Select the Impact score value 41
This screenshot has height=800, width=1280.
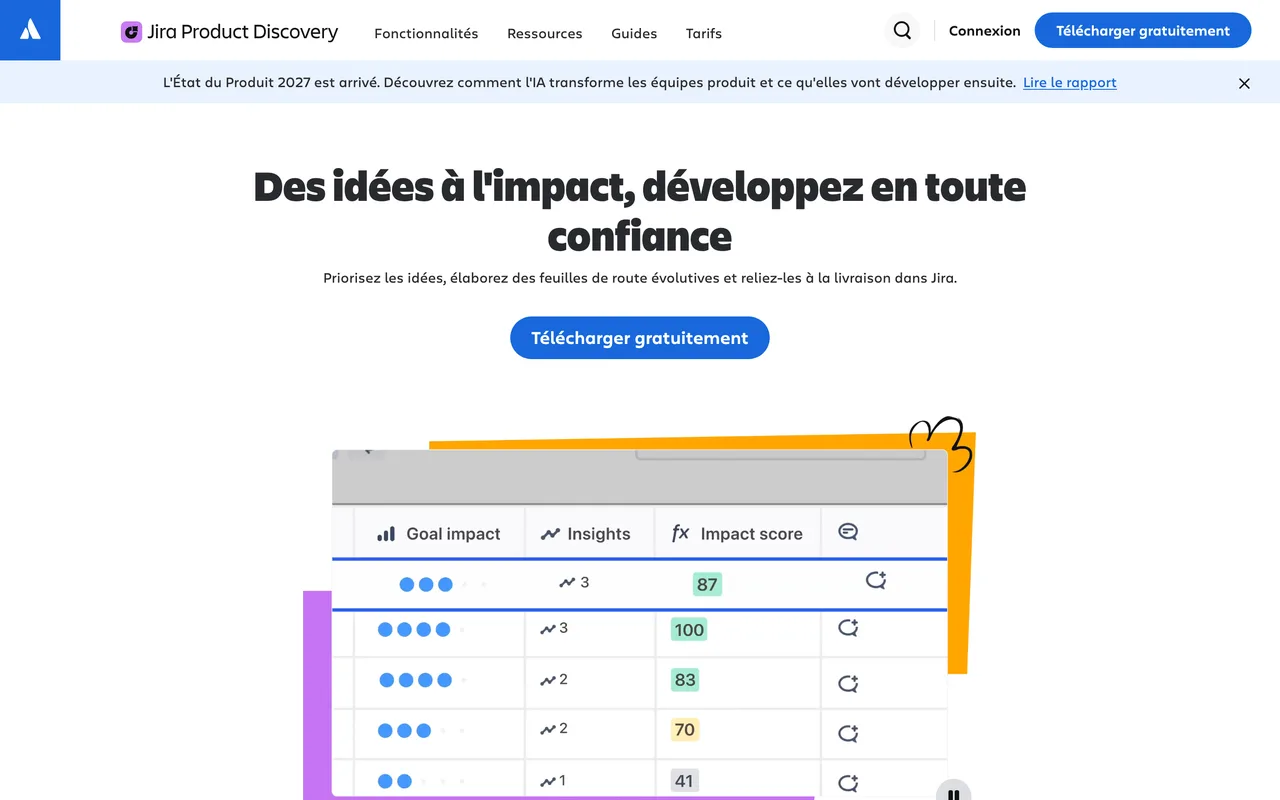(684, 781)
